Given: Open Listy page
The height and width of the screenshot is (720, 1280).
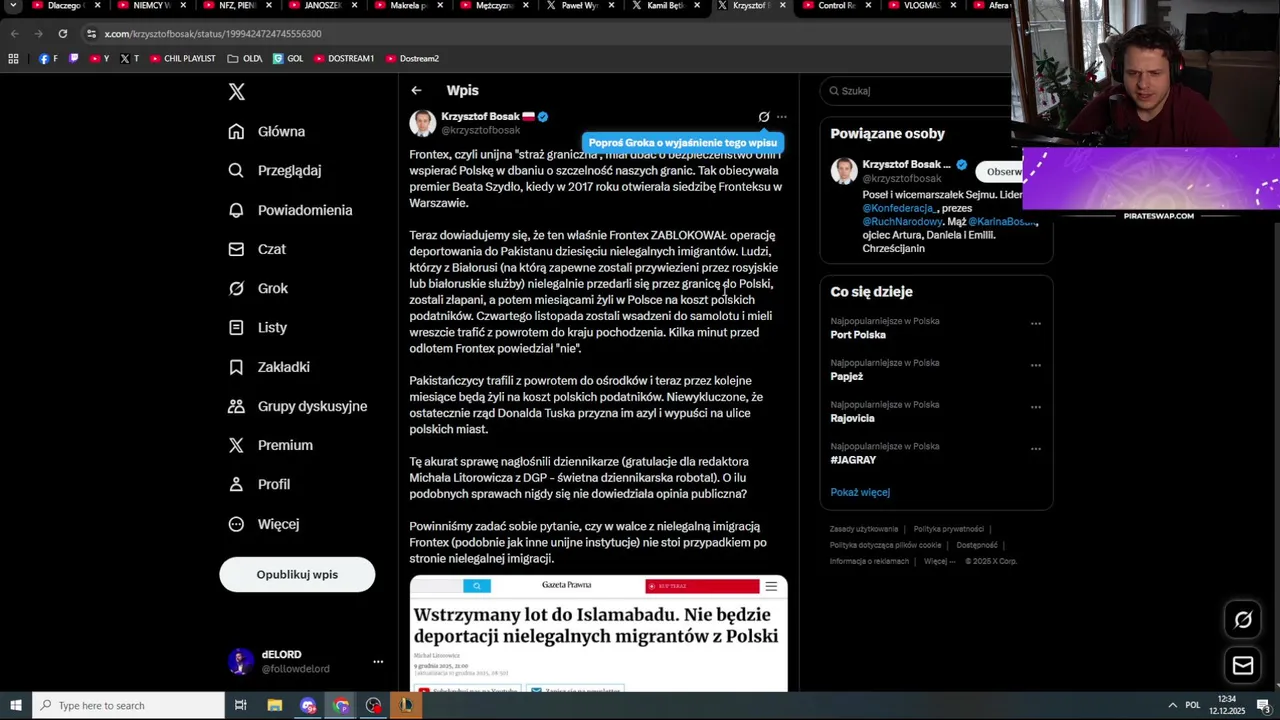Looking at the screenshot, I should pos(257,327).
